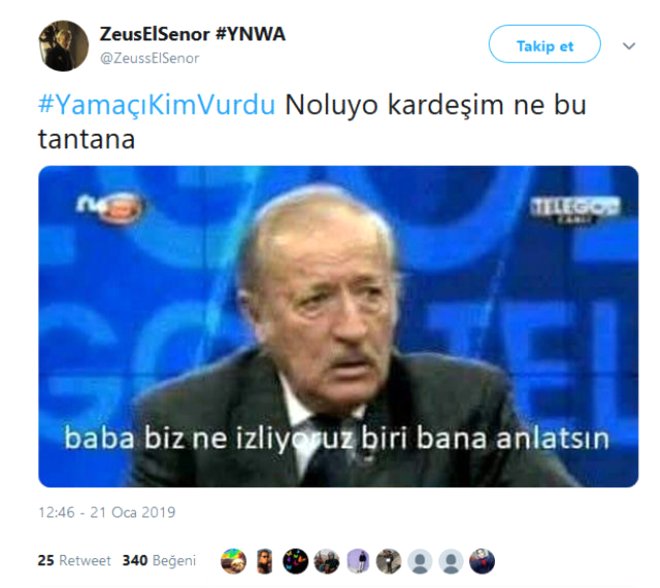Open the 12:46 - 21 Oca 2019 timestamp
Viewport: 660px width, 588px height.
[107, 512]
